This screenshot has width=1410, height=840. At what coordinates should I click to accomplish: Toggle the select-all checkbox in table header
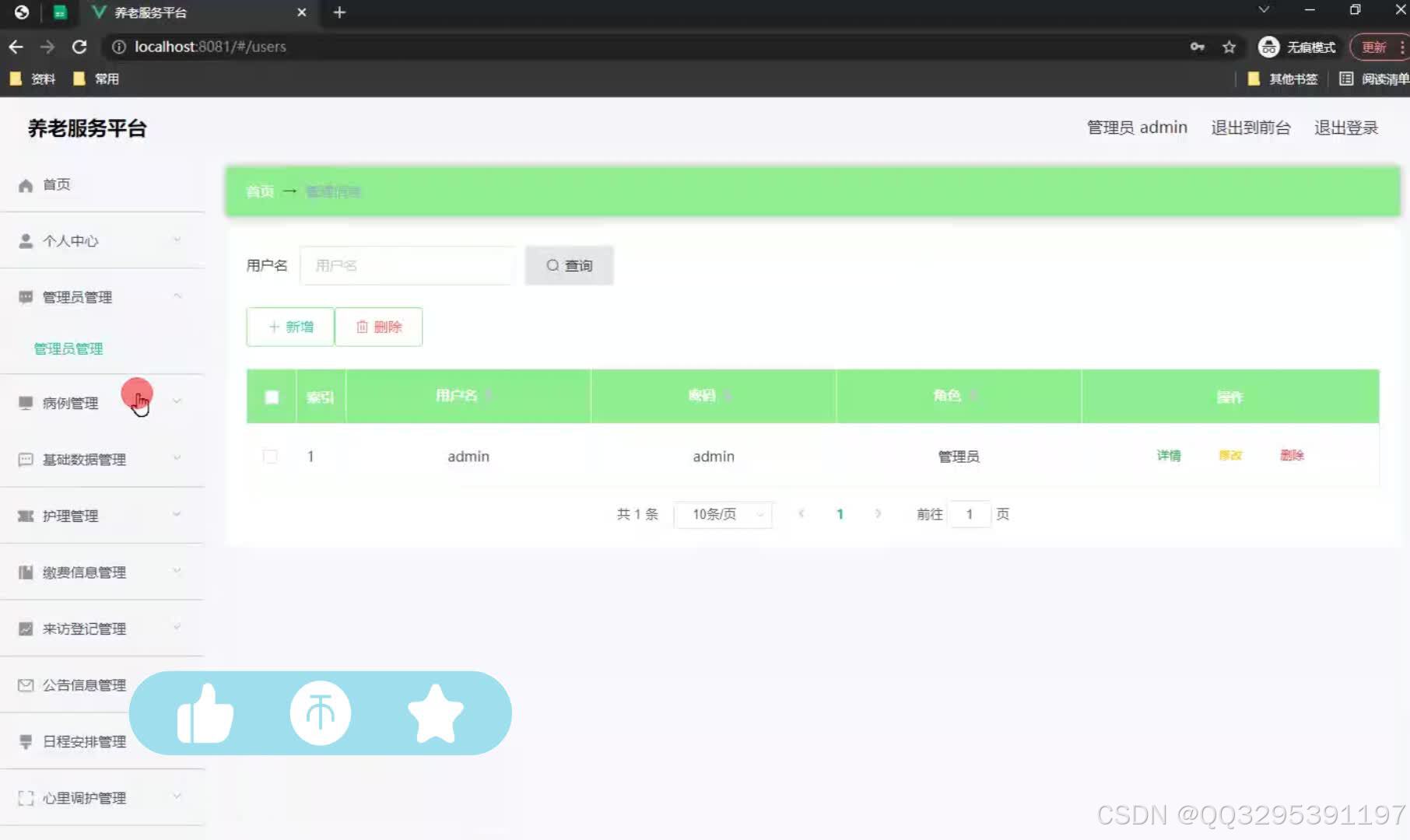(x=272, y=397)
